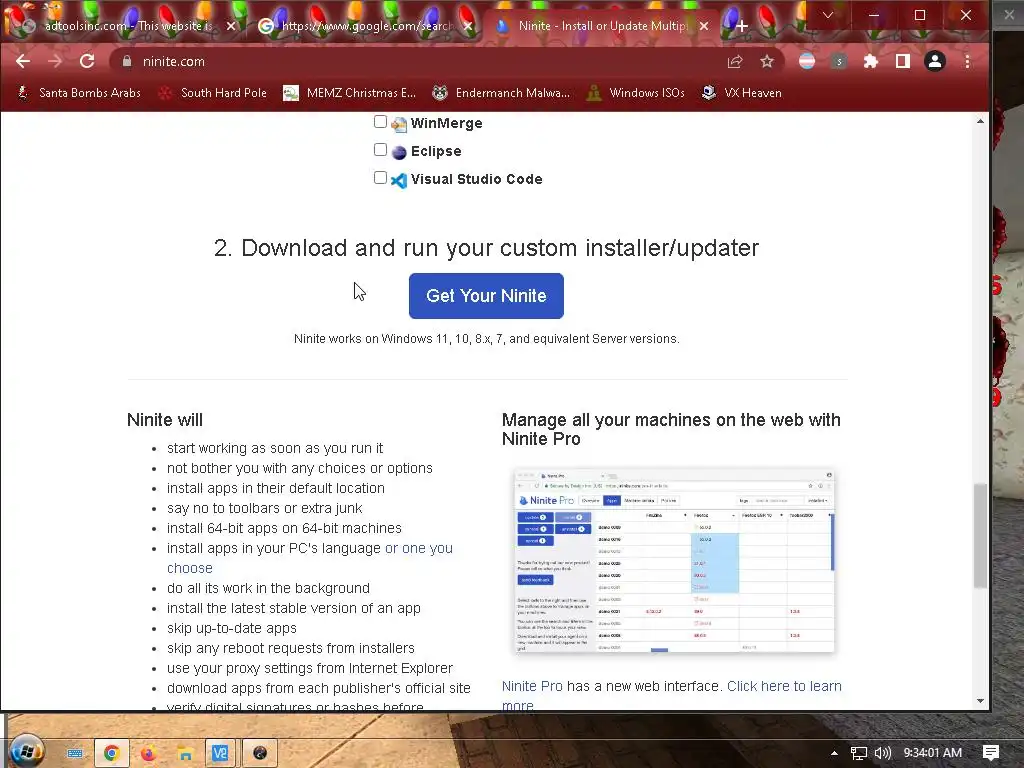This screenshot has width=1024, height=768.
Task: Click the striped flag extension icon
Action: [807, 61]
